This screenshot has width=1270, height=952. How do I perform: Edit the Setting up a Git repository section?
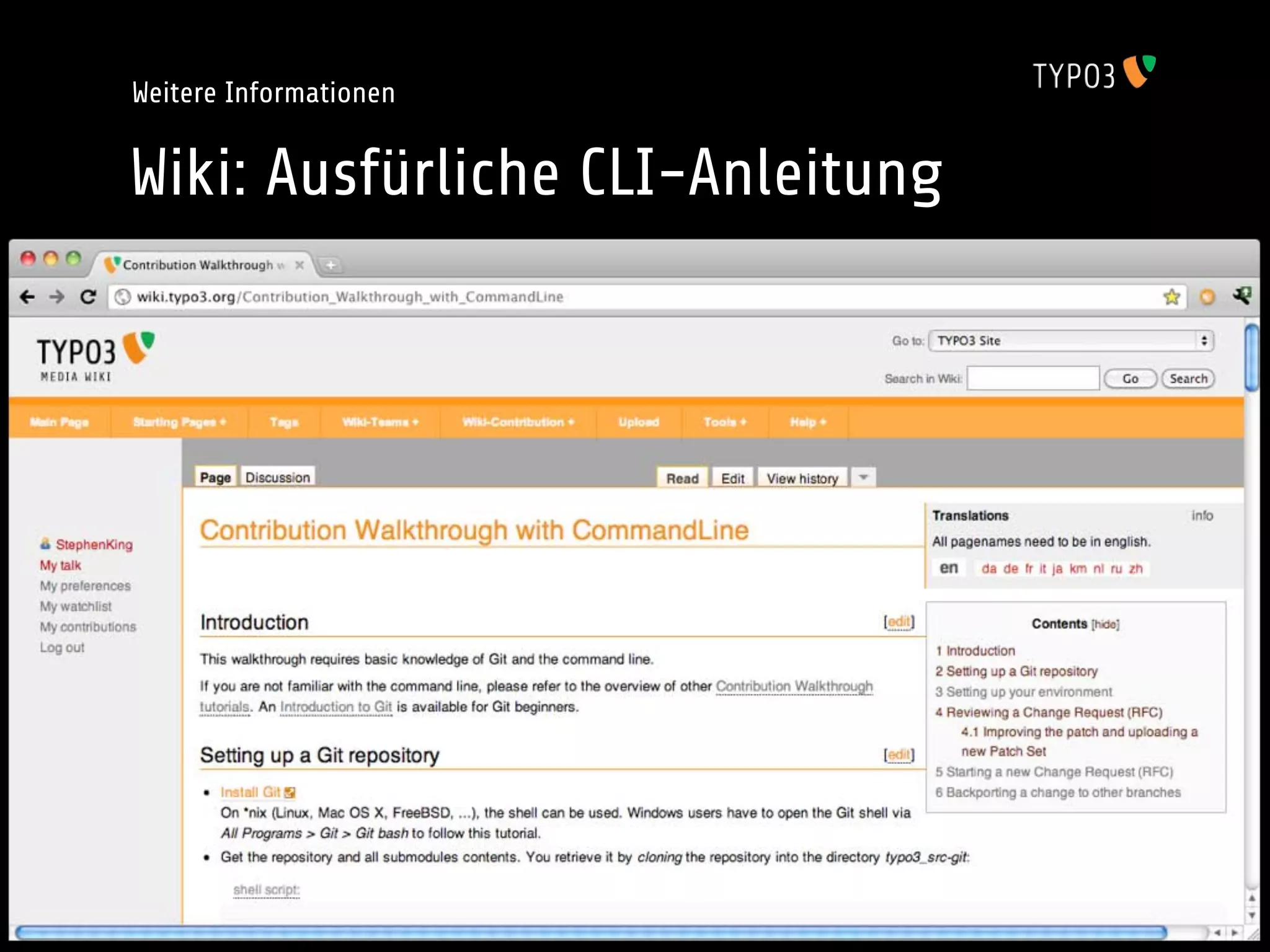coord(899,754)
